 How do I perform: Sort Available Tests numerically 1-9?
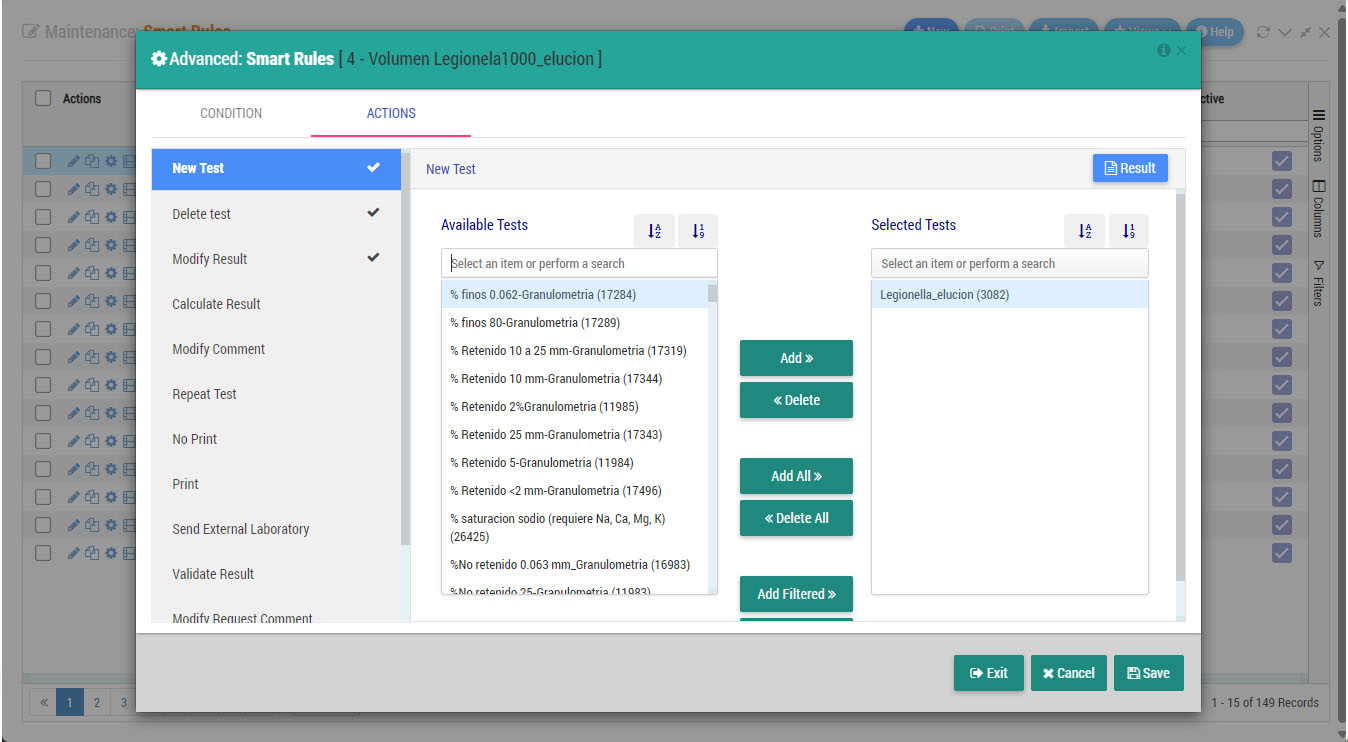698,231
